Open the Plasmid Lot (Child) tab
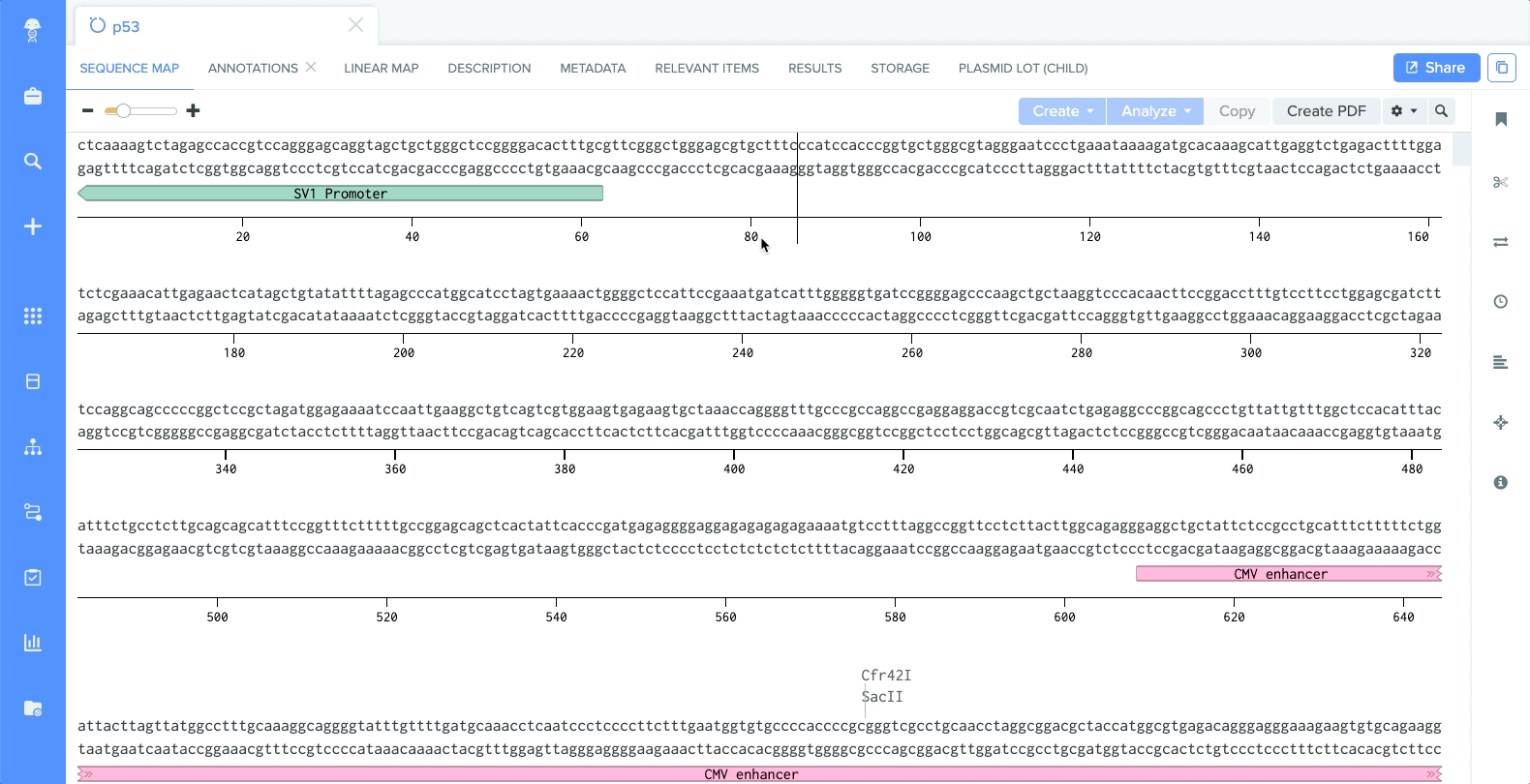1530x784 pixels. (x=1023, y=68)
